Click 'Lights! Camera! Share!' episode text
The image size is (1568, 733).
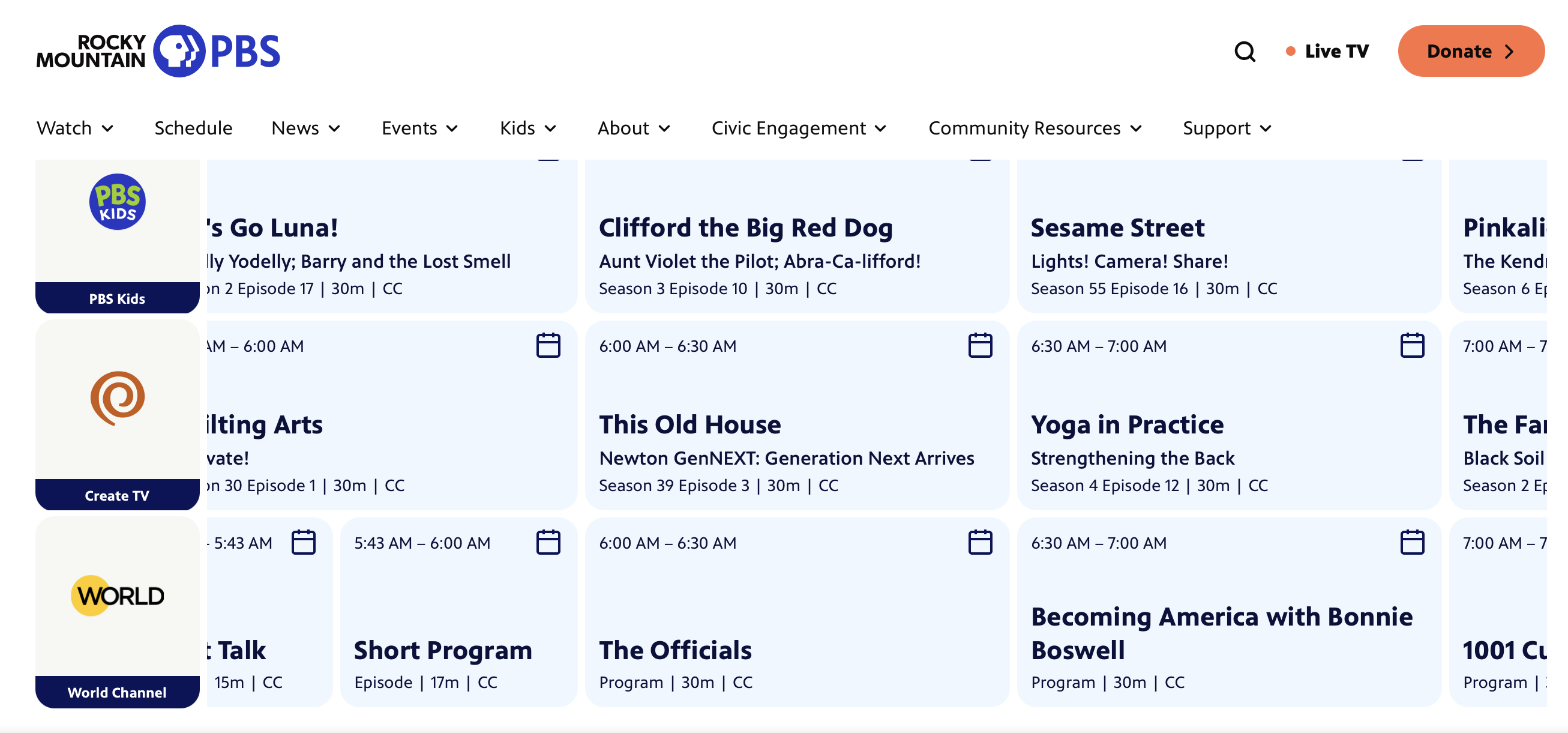click(x=1129, y=261)
